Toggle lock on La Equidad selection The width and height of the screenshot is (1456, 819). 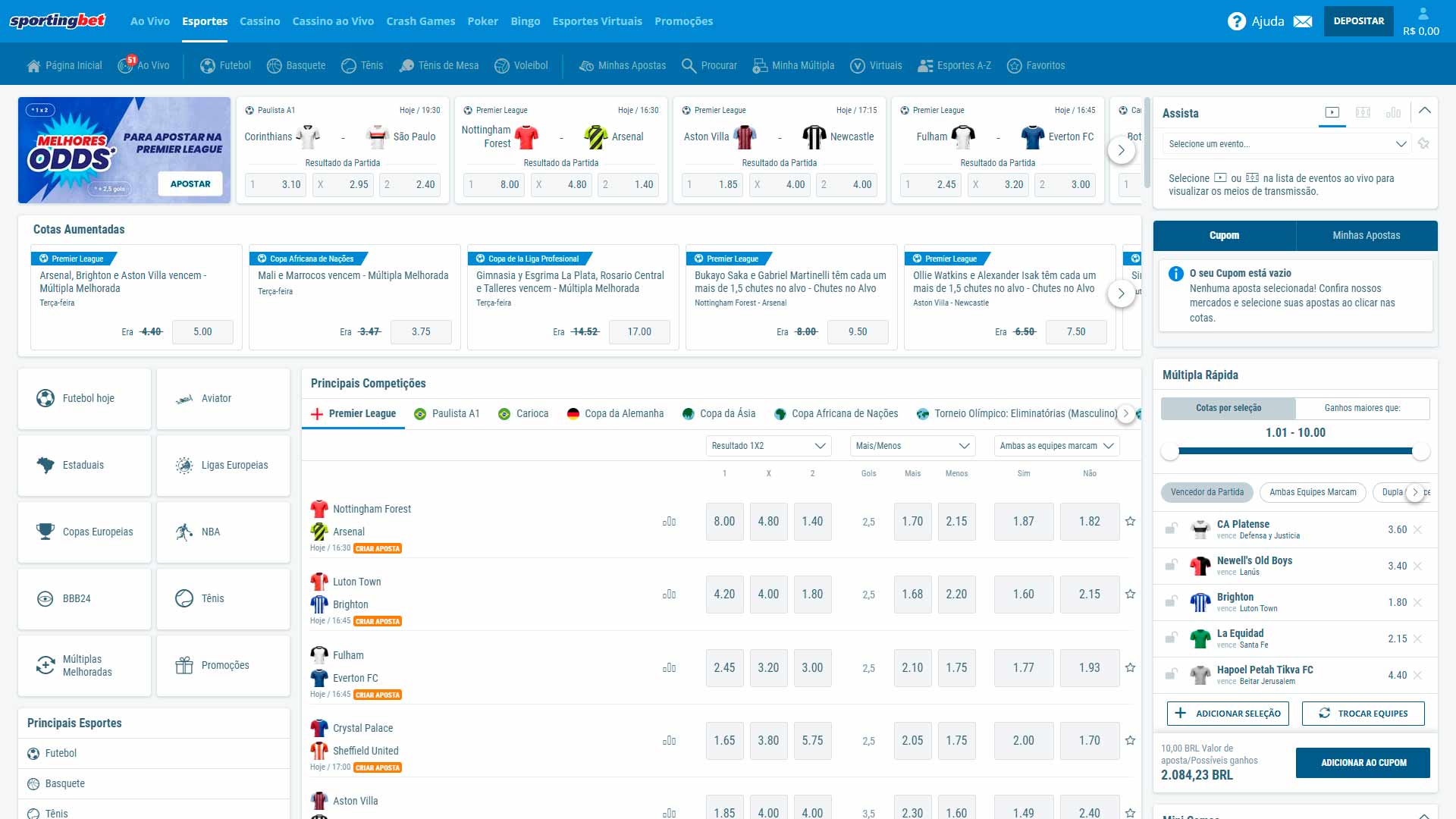pyautogui.click(x=1172, y=639)
